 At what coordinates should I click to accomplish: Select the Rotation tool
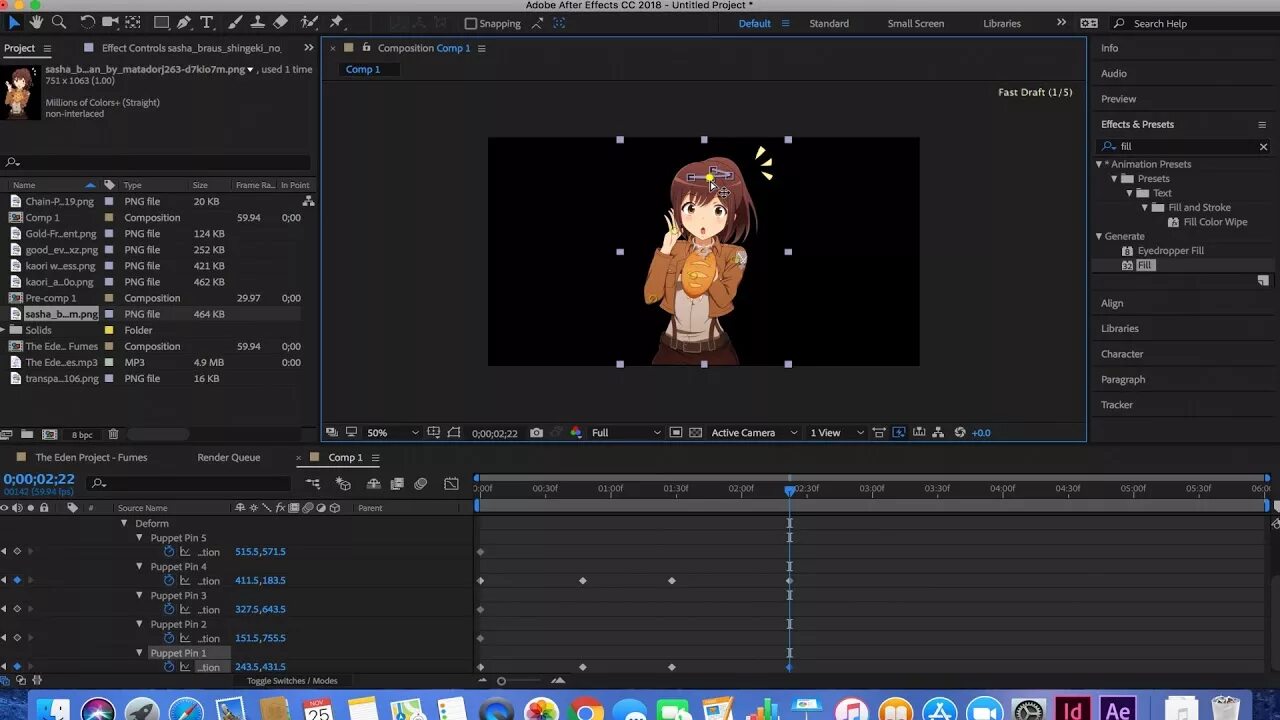tap(87, 22)
